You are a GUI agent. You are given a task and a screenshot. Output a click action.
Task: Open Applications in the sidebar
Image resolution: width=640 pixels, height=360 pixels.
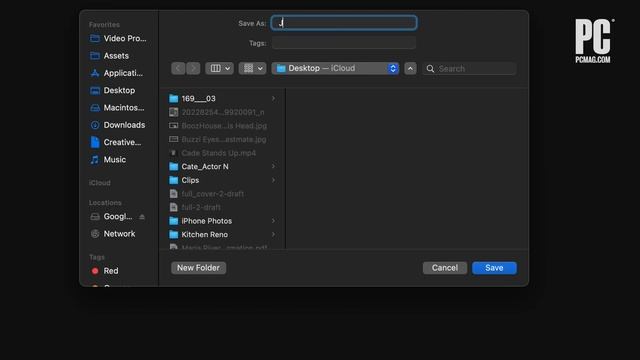pyautogui.click(x=116, y=73)
